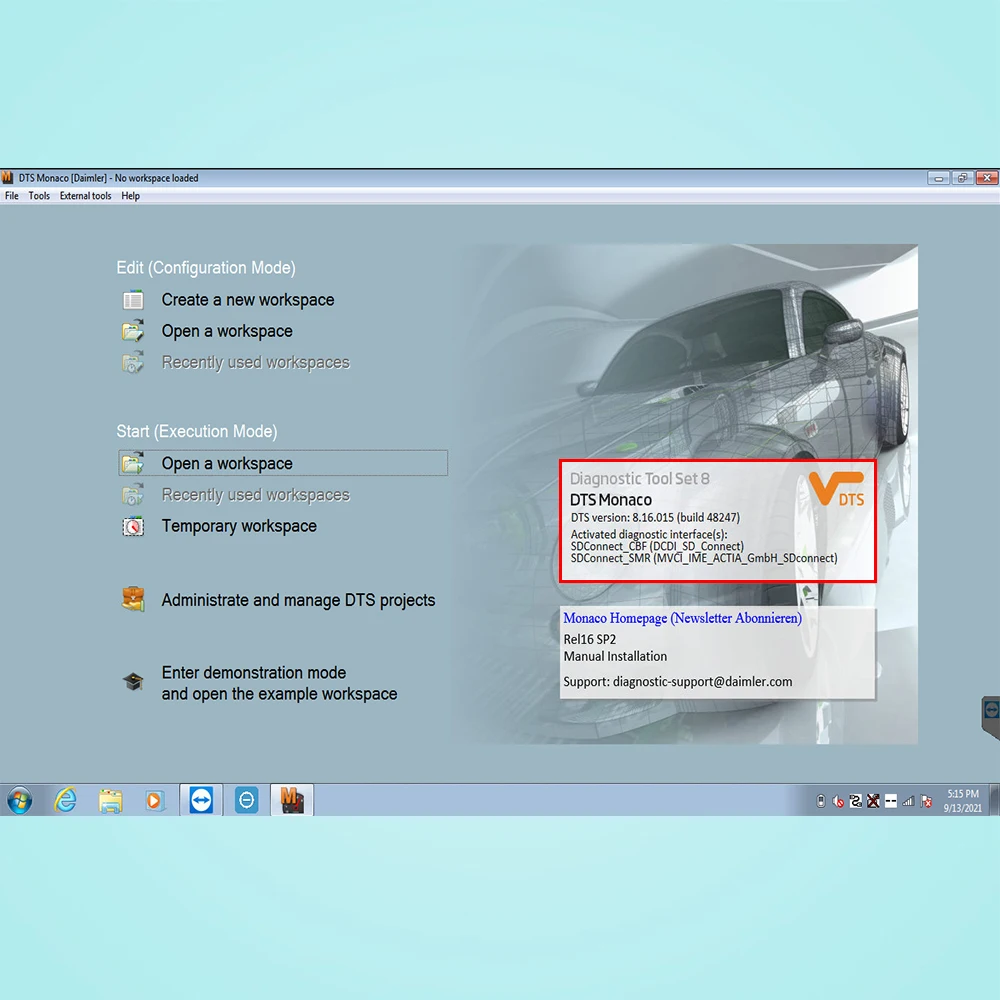The width and height of the screenshot is (1000, 1000).
Task: Click the muted volume tray icon
Action: pos(839,801)
